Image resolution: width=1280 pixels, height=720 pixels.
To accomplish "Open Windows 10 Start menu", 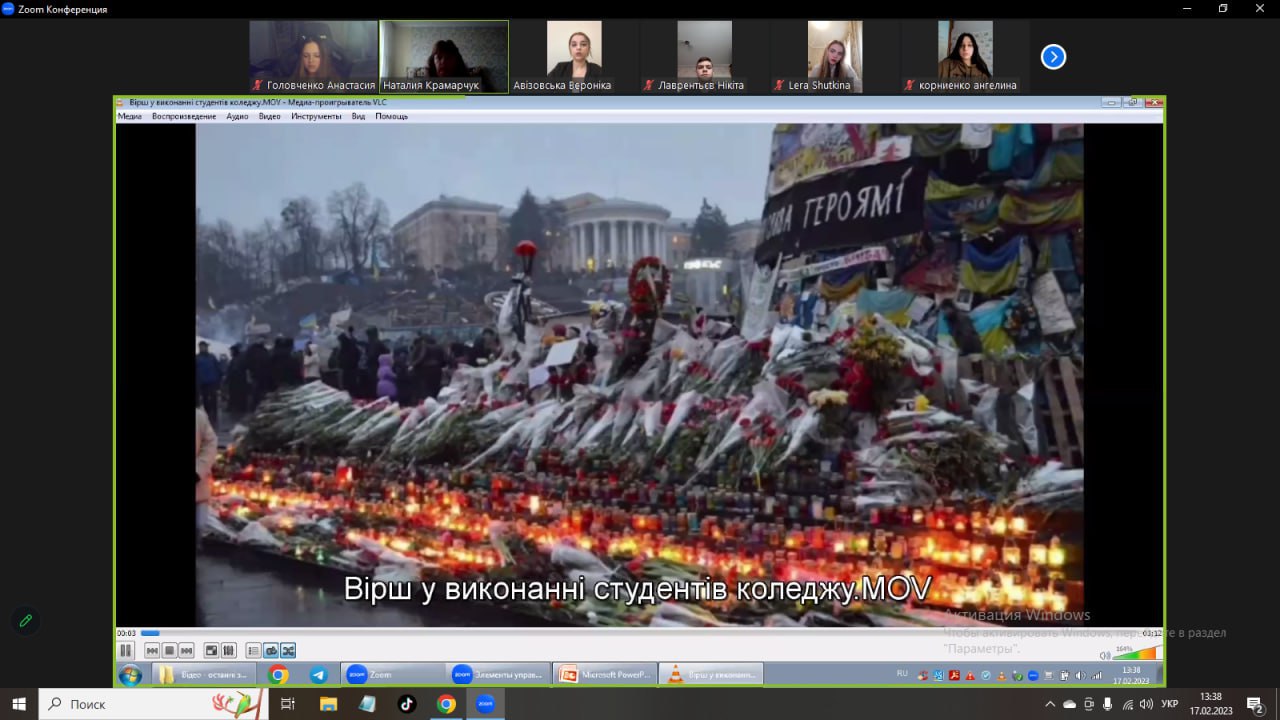I will click(19, 704).
